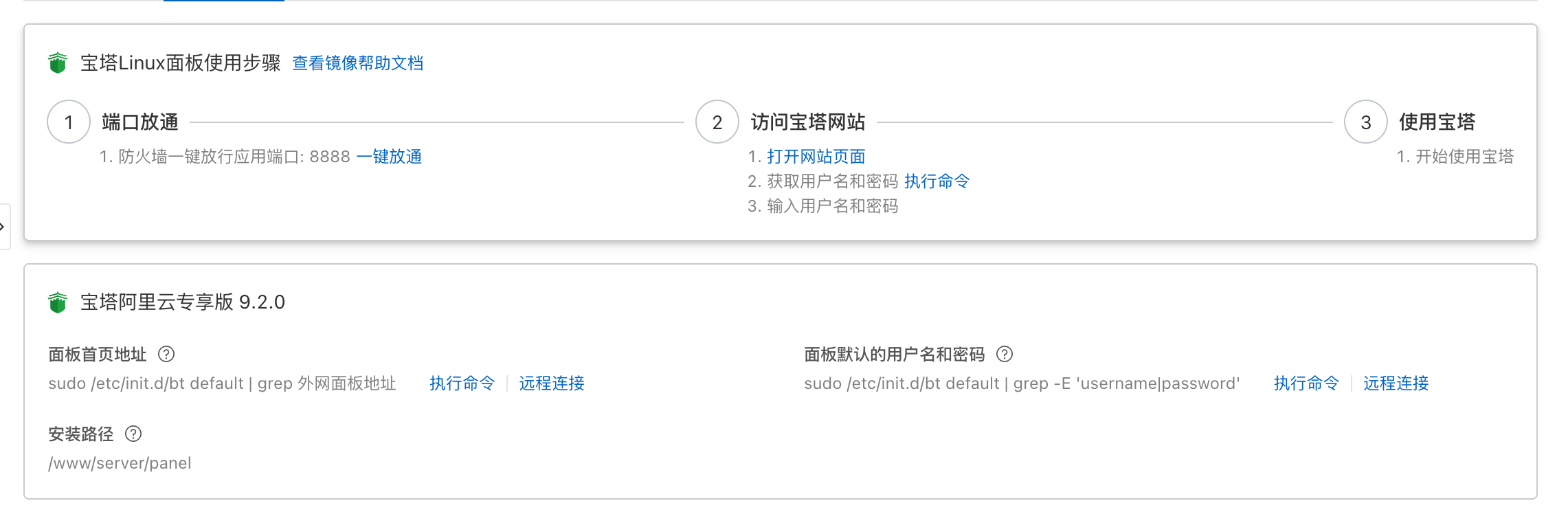Click the Baota logo beside the usage steps title

pos(58,63)
